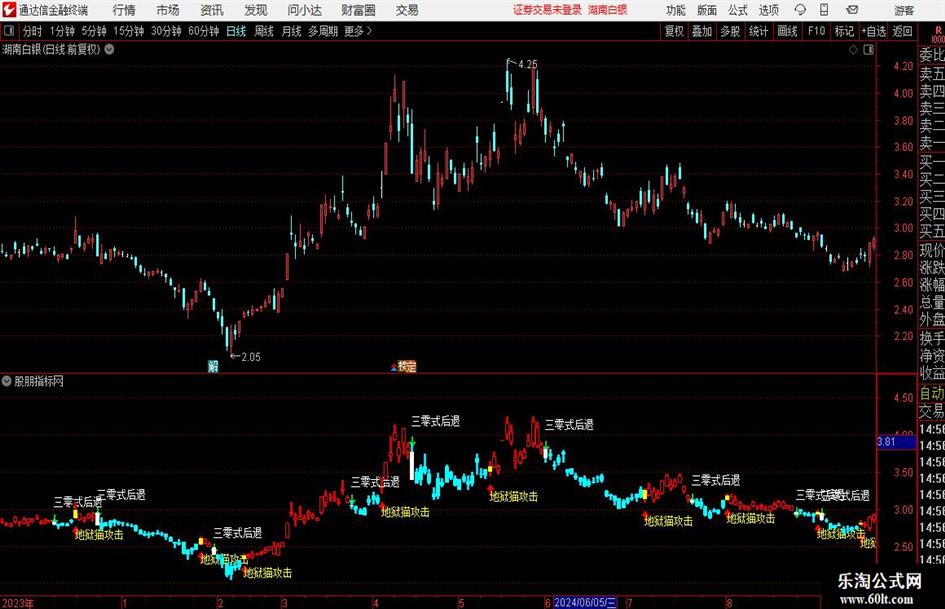
Task: Switch to the 15分钟 period tab
Action: coord(128,31)
